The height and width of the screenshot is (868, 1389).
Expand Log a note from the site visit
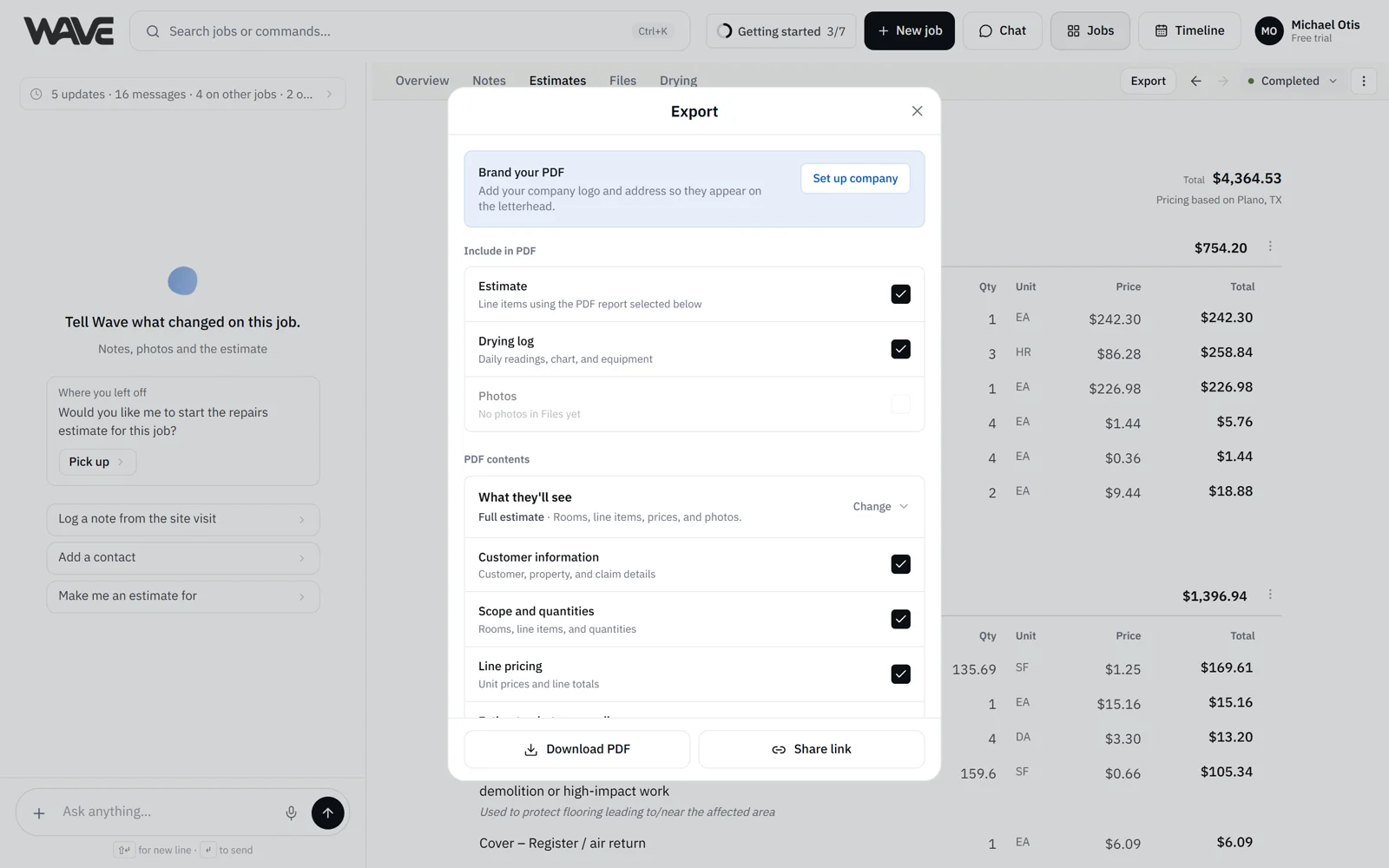coord(183,519)
